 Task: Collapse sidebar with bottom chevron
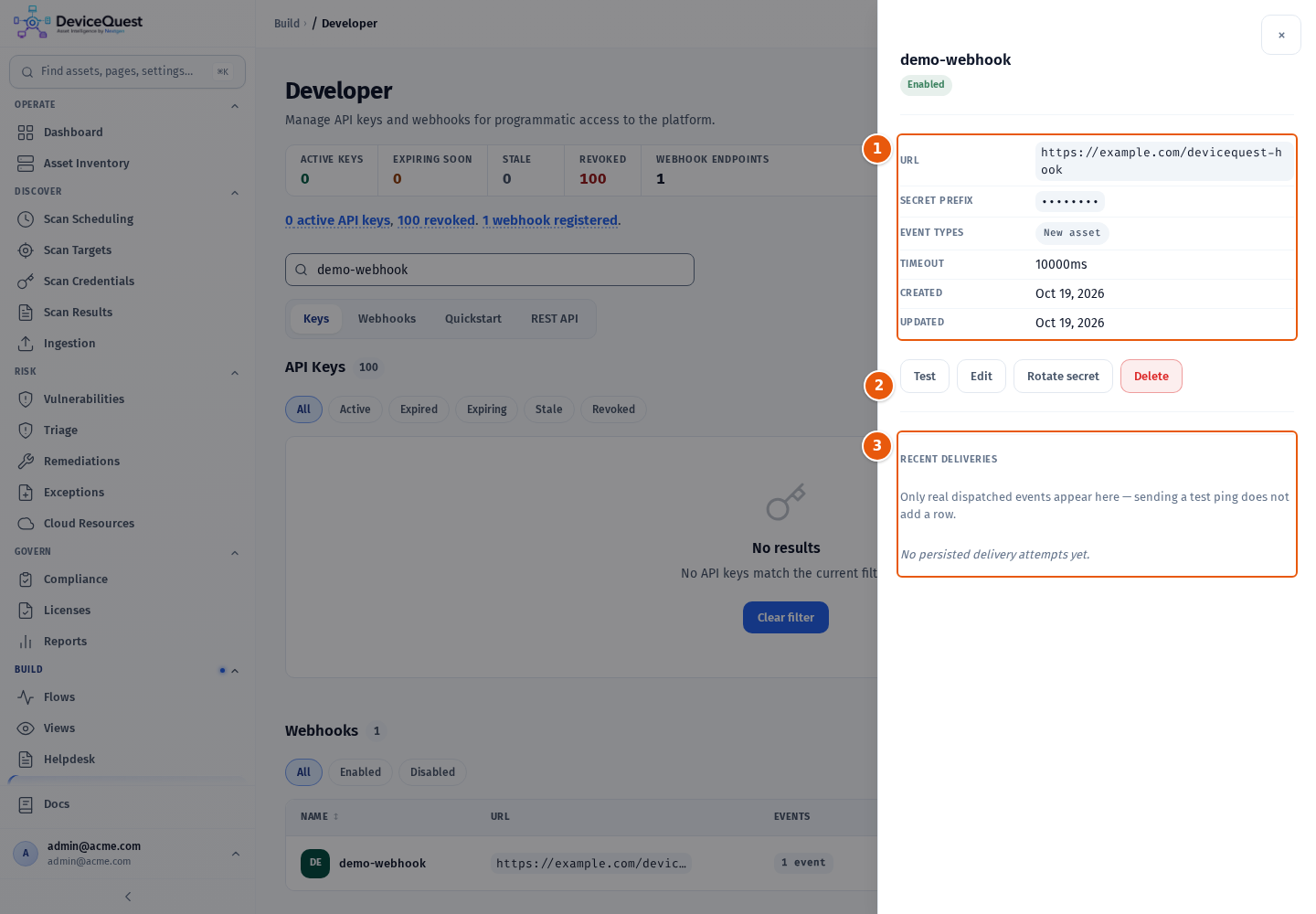coord(128,897)
